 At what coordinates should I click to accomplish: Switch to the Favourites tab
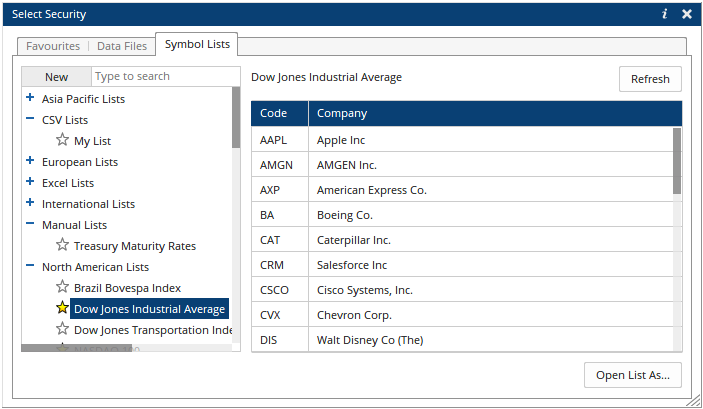pos(53,46)
